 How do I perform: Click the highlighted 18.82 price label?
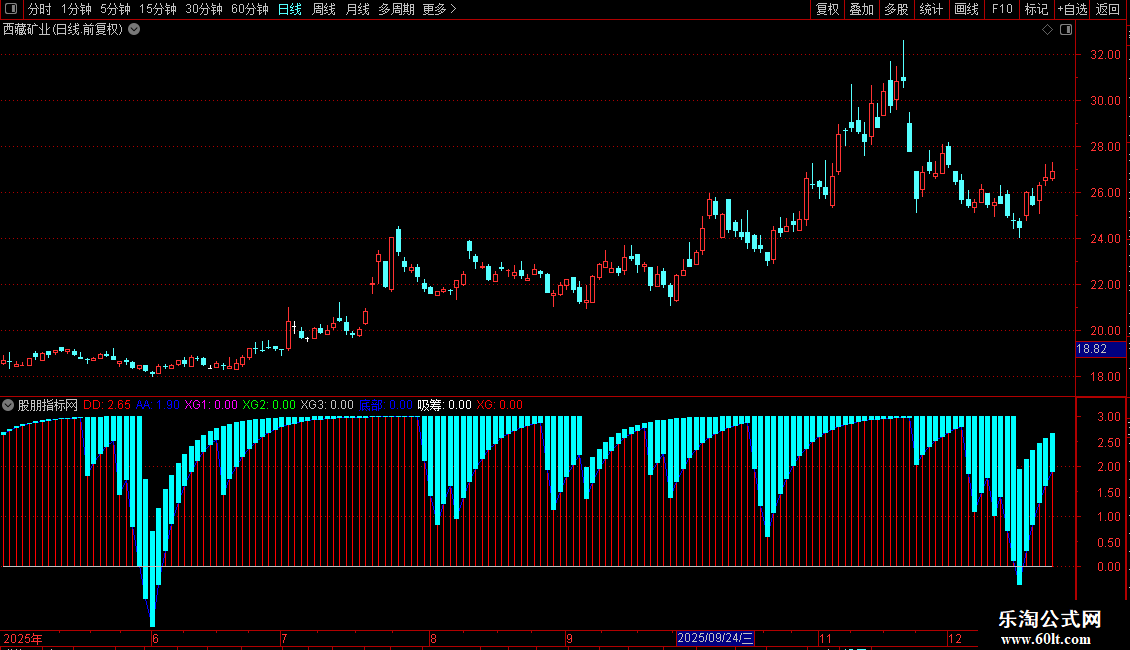coord(1100,350)
